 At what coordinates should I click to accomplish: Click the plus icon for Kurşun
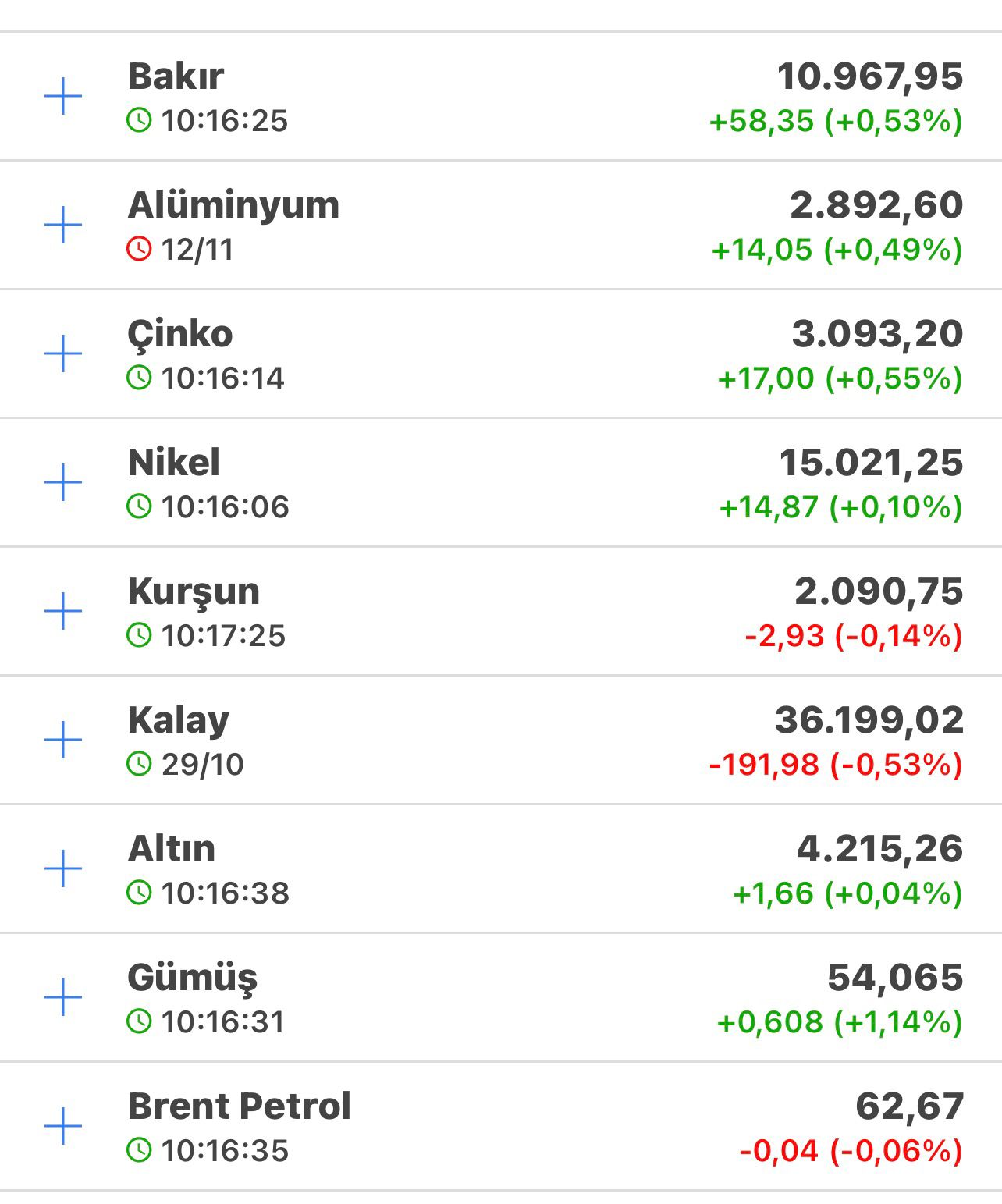63,611
